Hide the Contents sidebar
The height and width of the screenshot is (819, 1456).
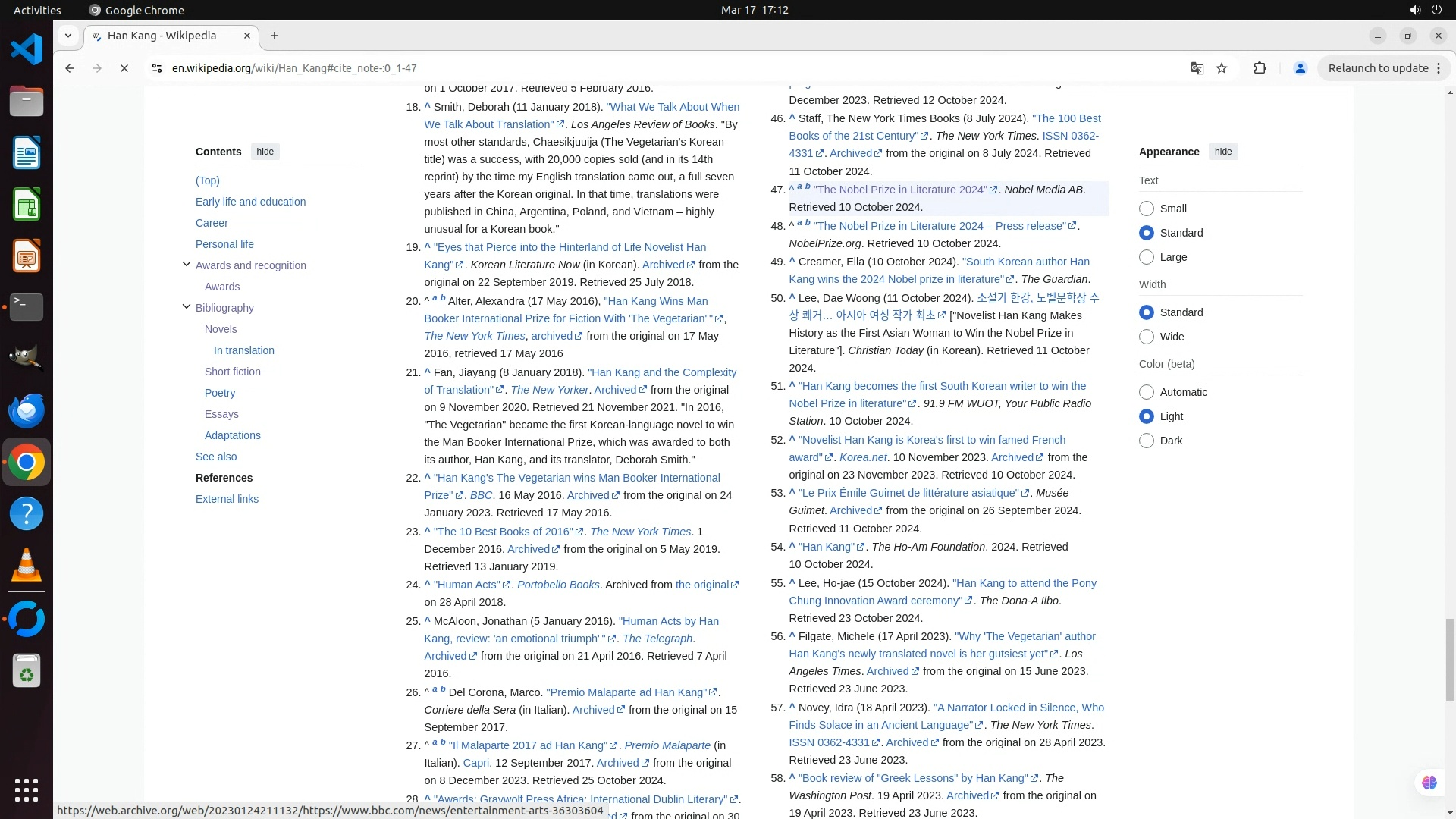tap(265, 152)
